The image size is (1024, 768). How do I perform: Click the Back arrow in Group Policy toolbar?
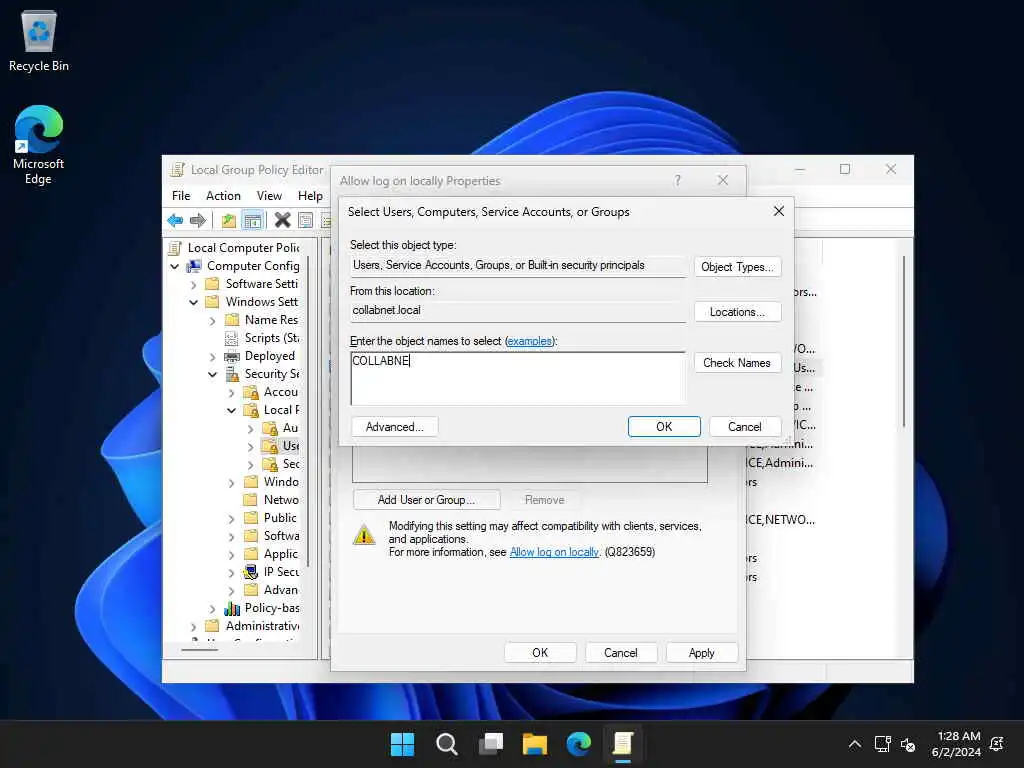point(175,220)
